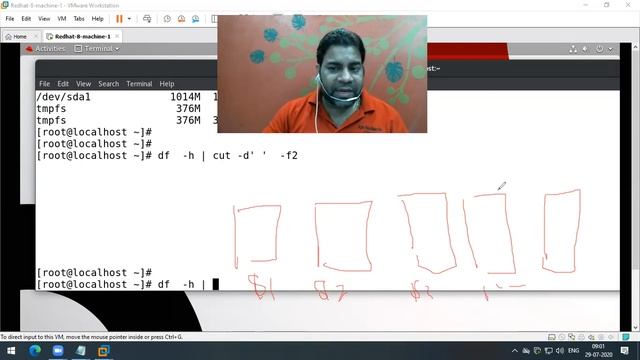The image size is (640, 360).
Task: Click the Red Hat logo in top bar
Action: click(x=29, y=49)
